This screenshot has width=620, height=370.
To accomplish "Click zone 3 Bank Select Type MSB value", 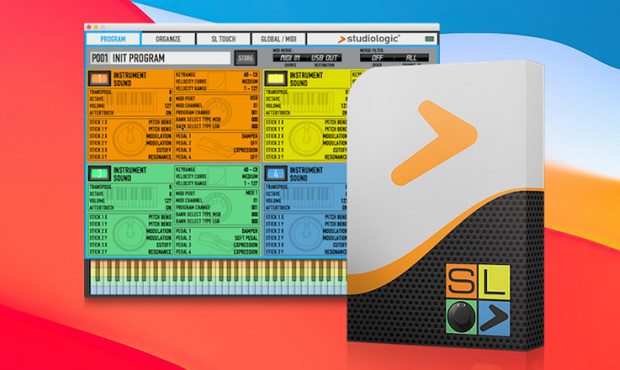I will point(255,214).
